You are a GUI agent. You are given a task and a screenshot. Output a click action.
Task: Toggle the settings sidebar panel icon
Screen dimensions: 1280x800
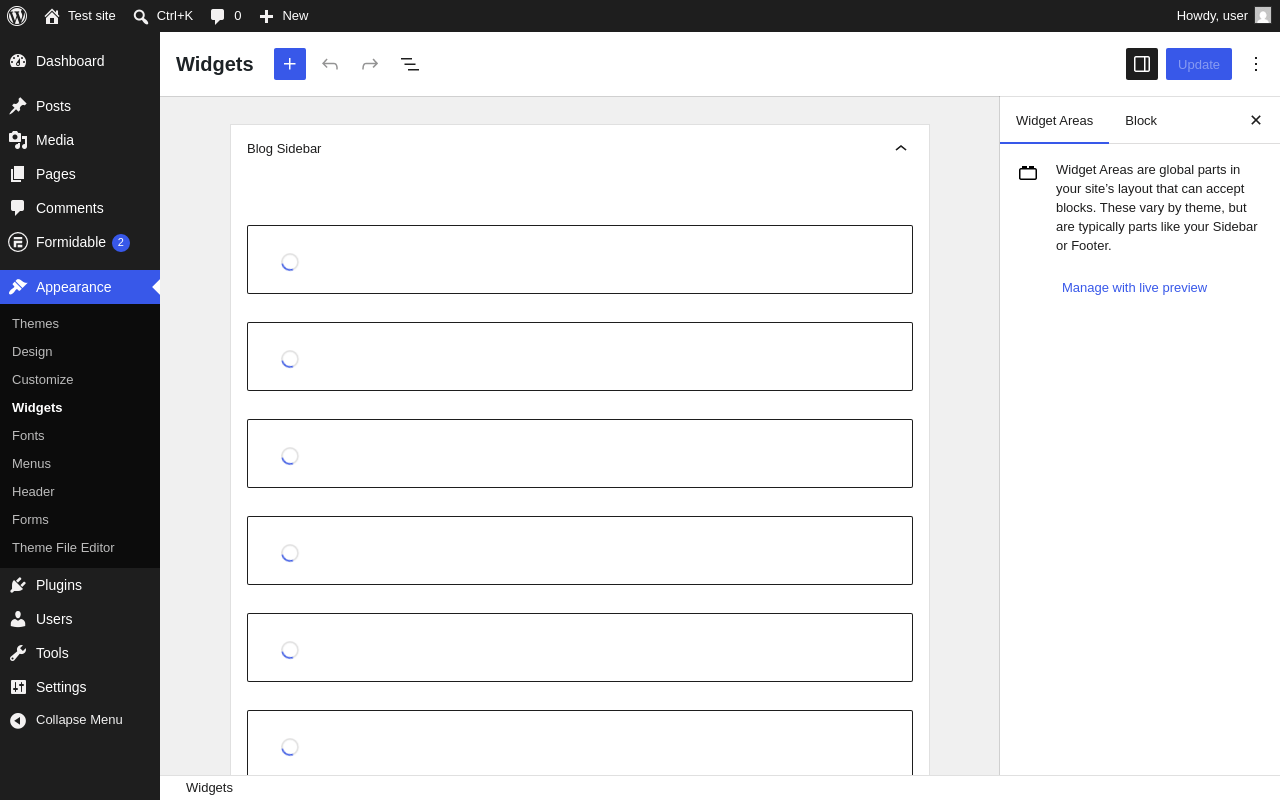click(x=1142, y=64)
